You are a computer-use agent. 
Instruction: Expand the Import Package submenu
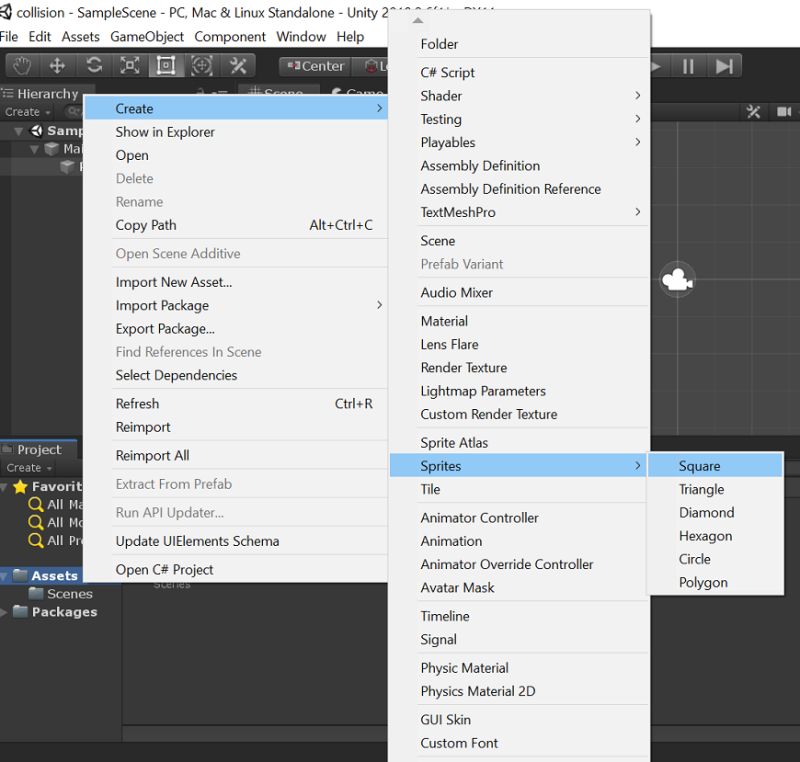coord(236,306)
